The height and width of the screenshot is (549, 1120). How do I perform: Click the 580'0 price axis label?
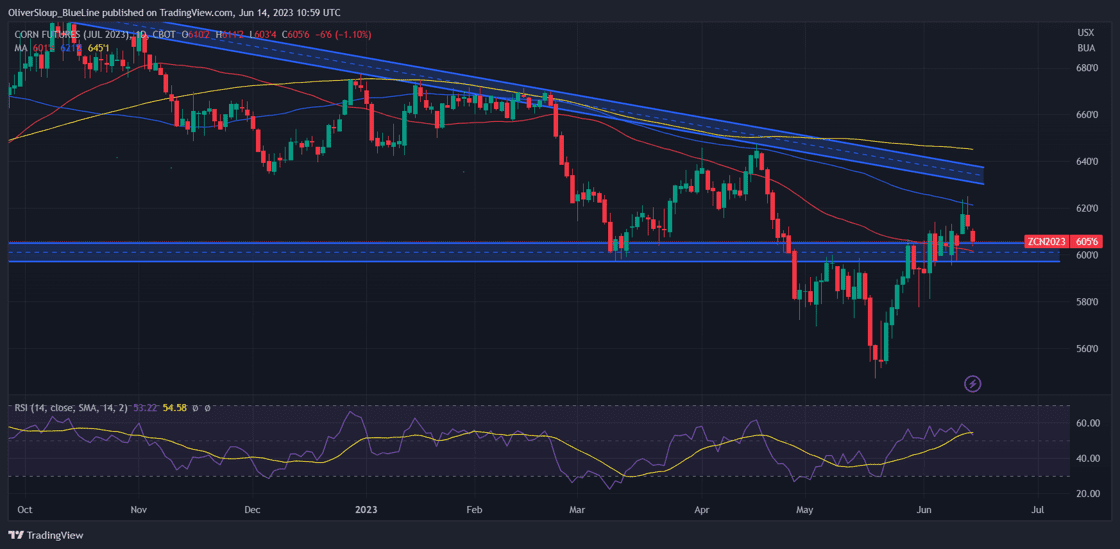pos(1086,302)
